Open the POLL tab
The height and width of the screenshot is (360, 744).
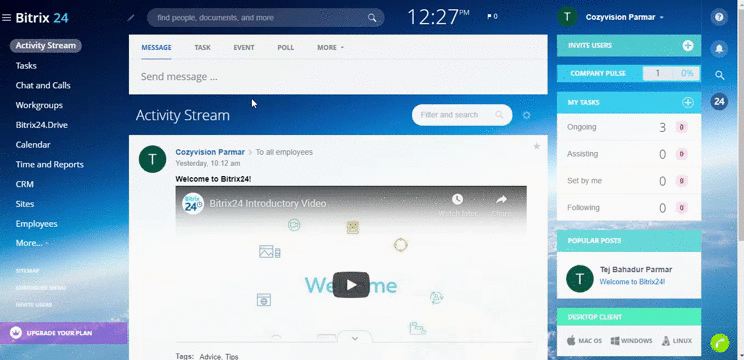(x=286, y=47)
